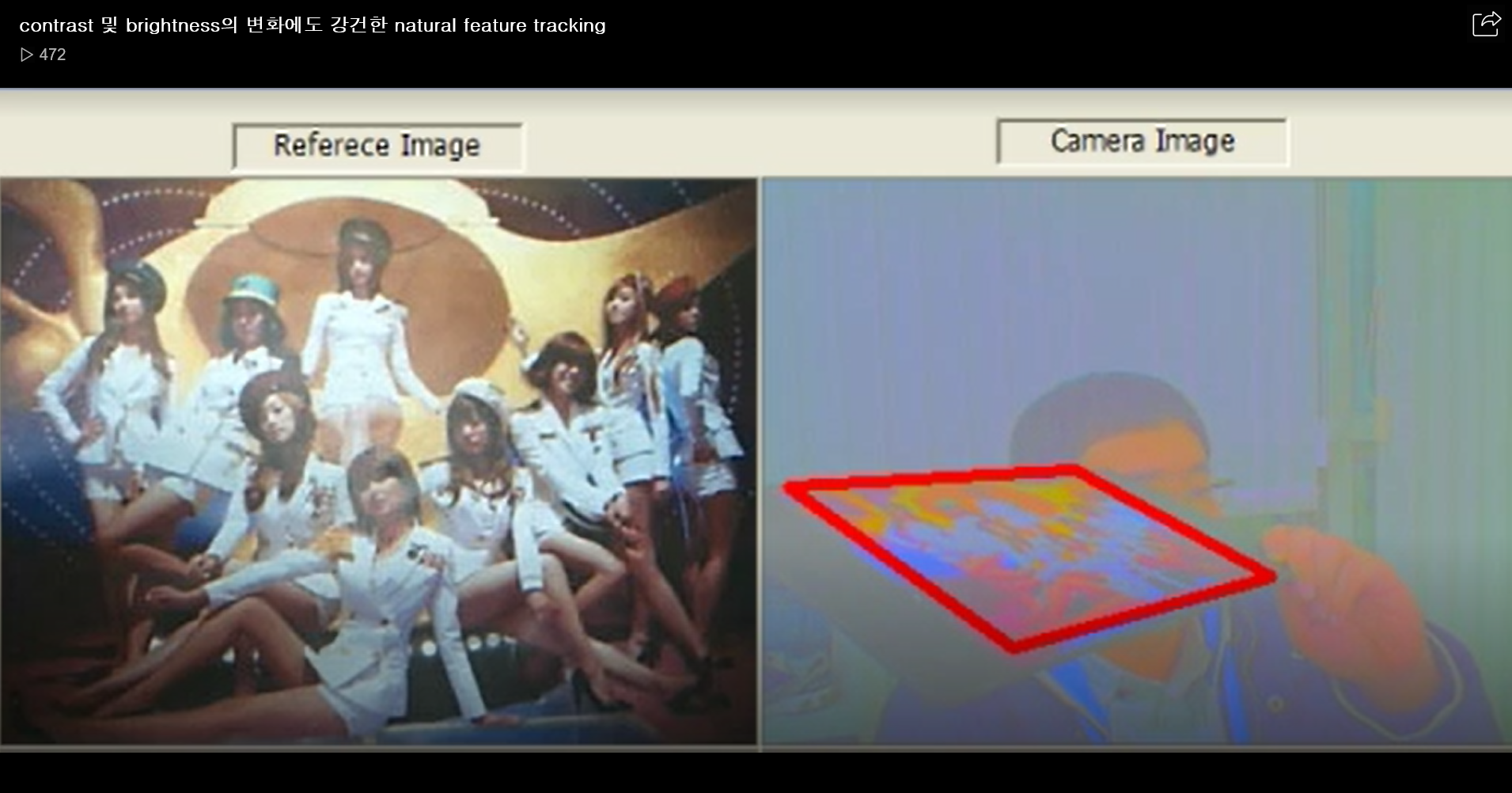This screenshot has width=1512, height=793.
Task: Click the Referece Image label box
Action: tap(377, 146)
